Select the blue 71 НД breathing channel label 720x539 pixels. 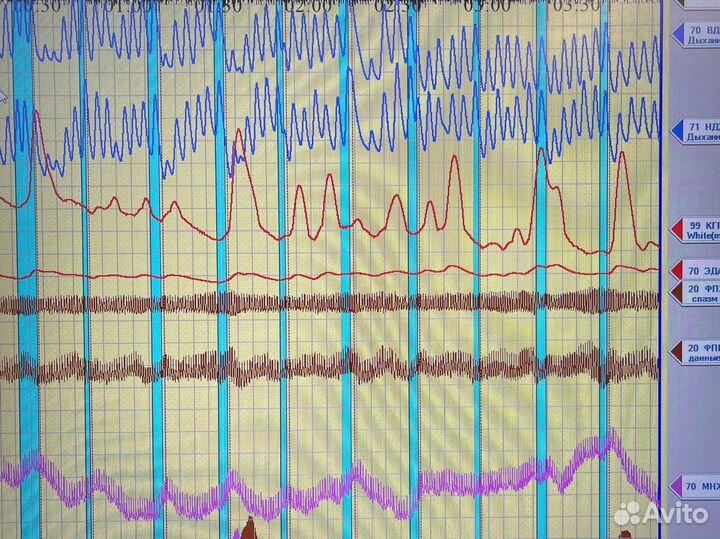(696, 134)
